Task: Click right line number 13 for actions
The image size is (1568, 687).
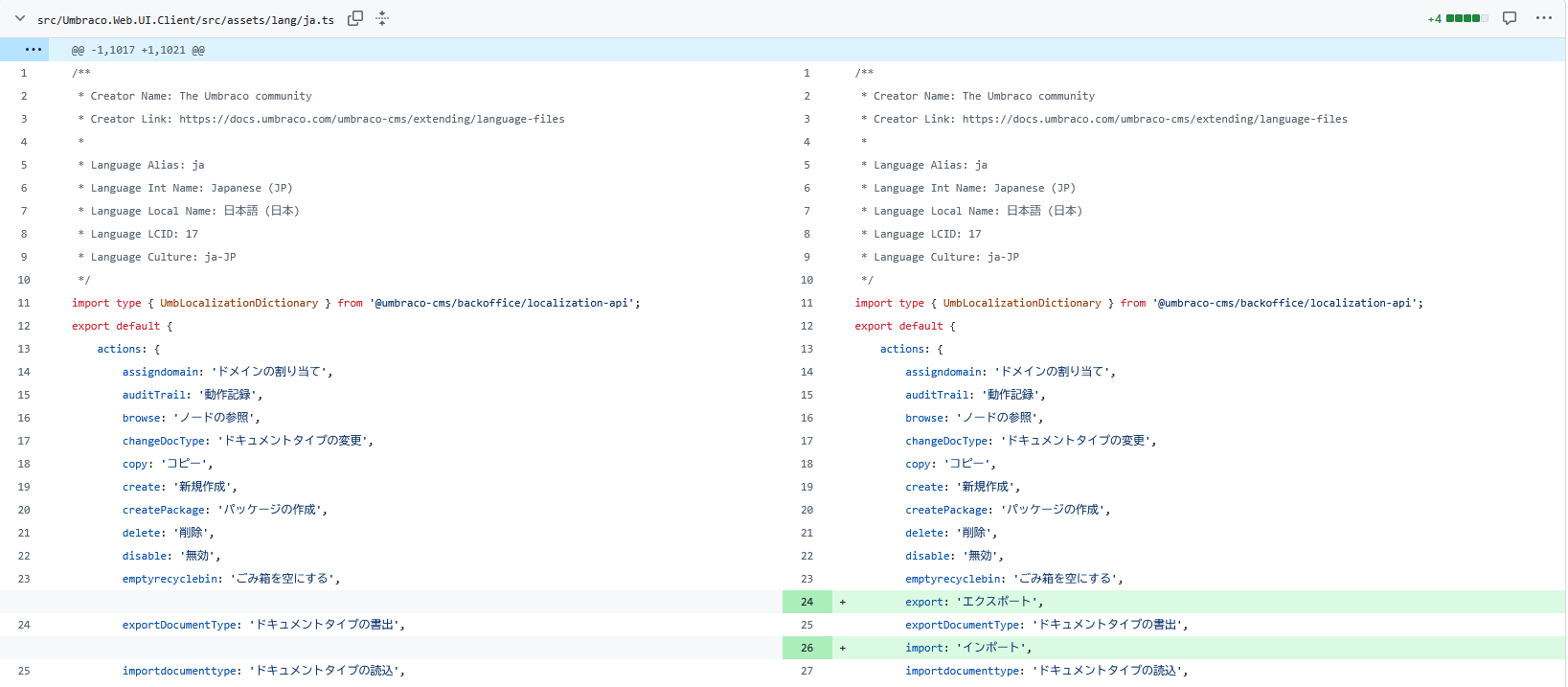Action: (x=807, y=349)
